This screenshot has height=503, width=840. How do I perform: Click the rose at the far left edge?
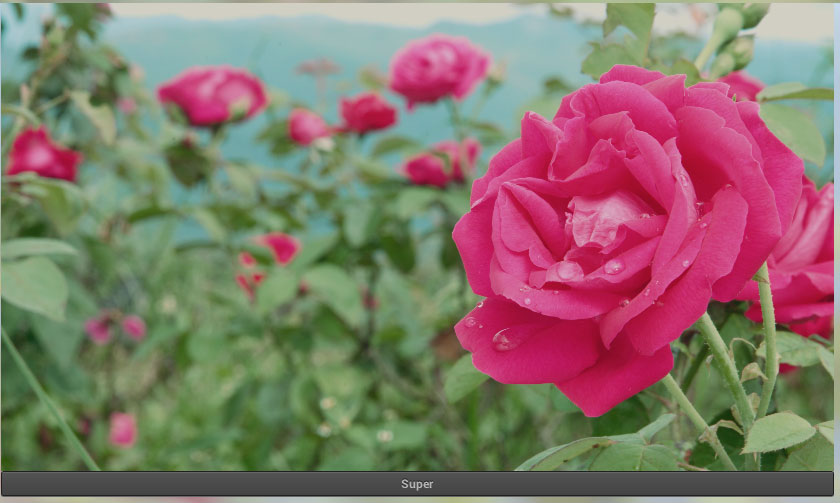point(40,154)
